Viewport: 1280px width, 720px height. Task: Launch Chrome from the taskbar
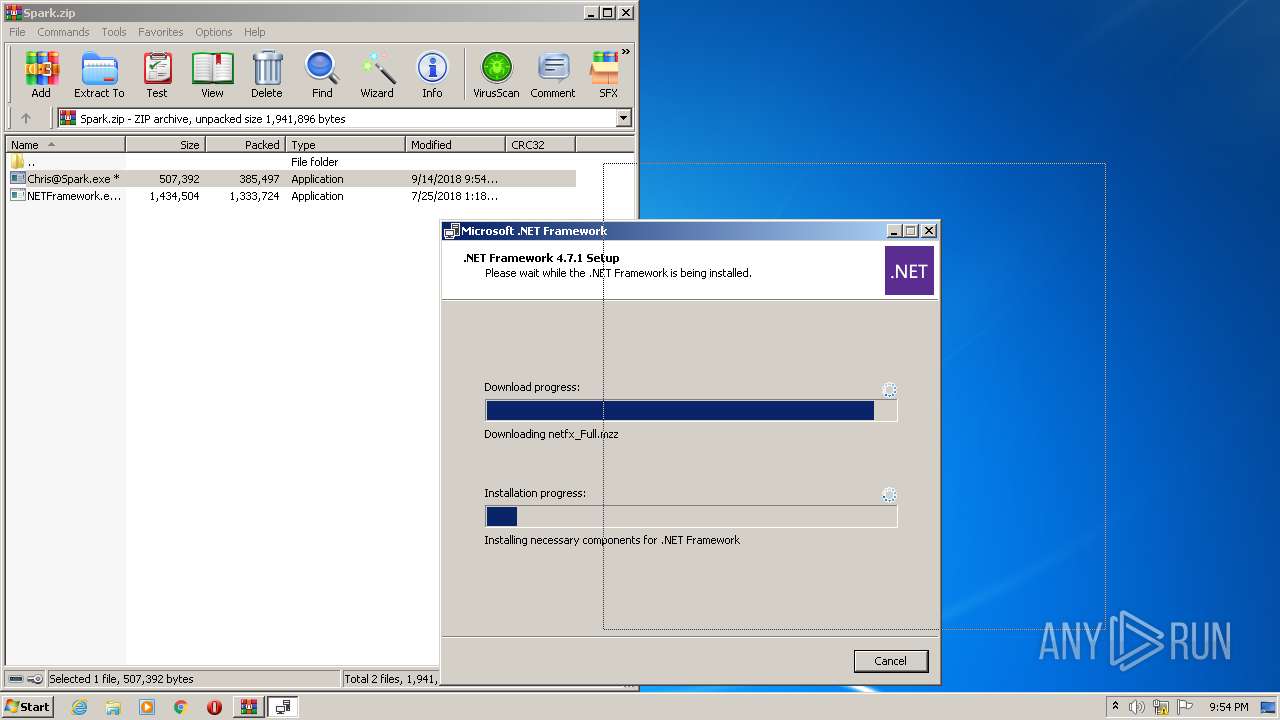pos(181,707)
